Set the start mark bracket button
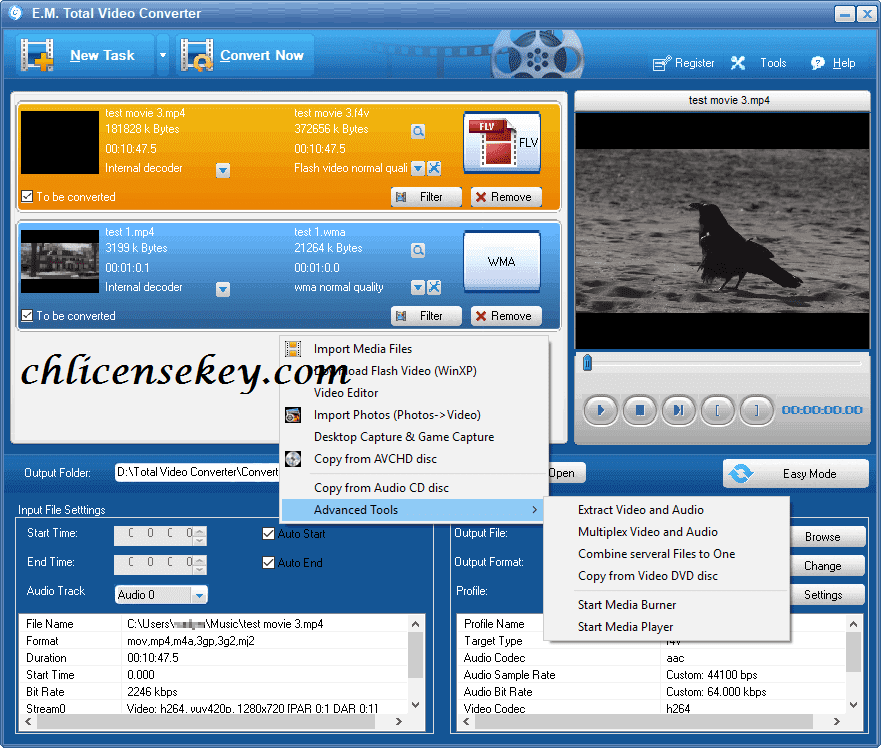881x748 pixels. point(717,410)
